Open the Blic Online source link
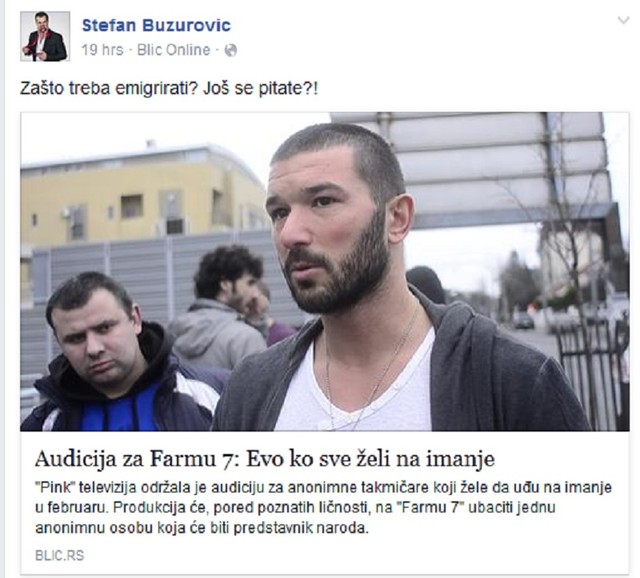Viewport: 640px width, 578px height. pos(173,50)
